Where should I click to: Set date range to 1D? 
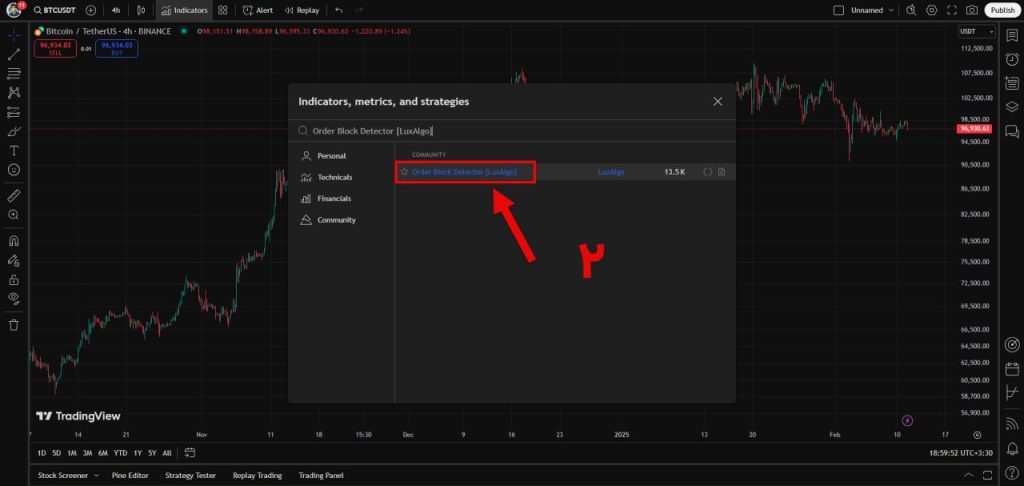[x=42, y=453]
